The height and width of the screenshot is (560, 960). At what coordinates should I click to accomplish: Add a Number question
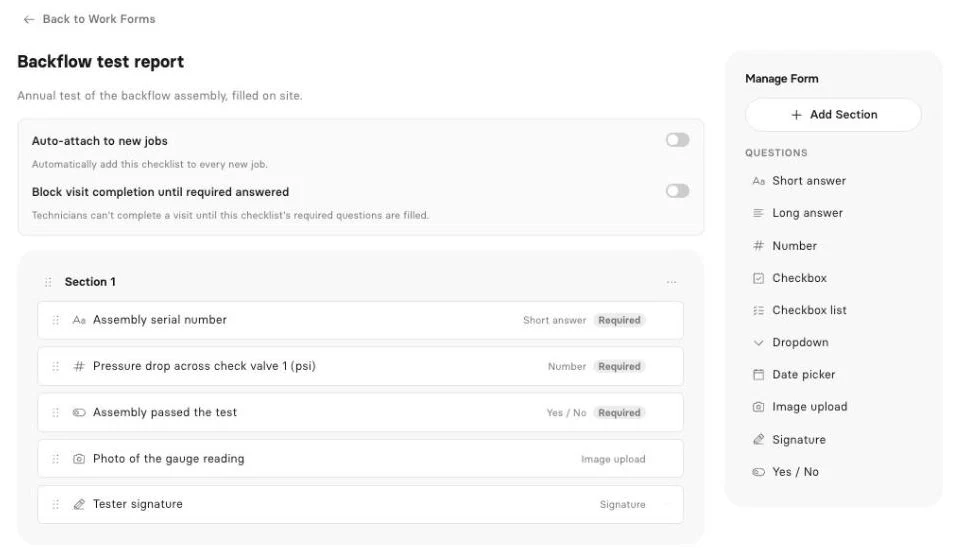[794, 245]
